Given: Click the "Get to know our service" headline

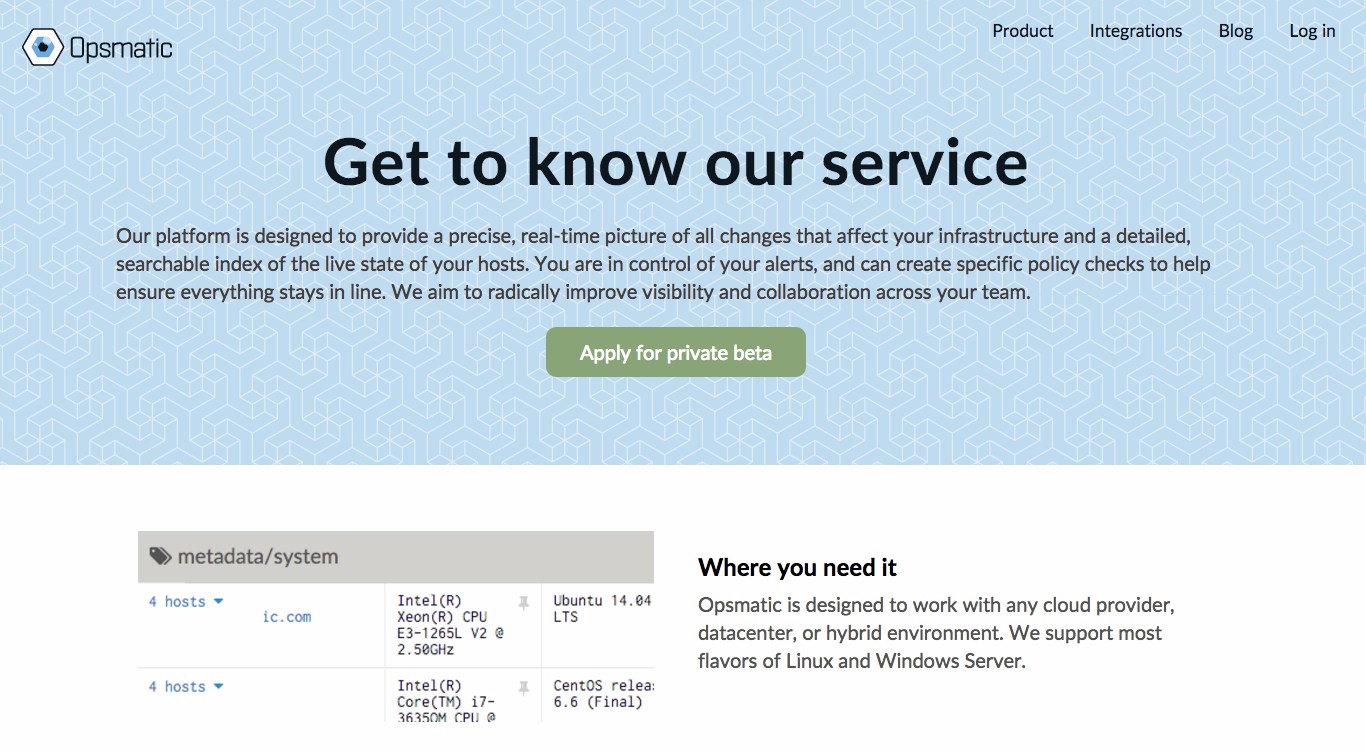Looking at the screenshot, I should click(x=675, y=163).
